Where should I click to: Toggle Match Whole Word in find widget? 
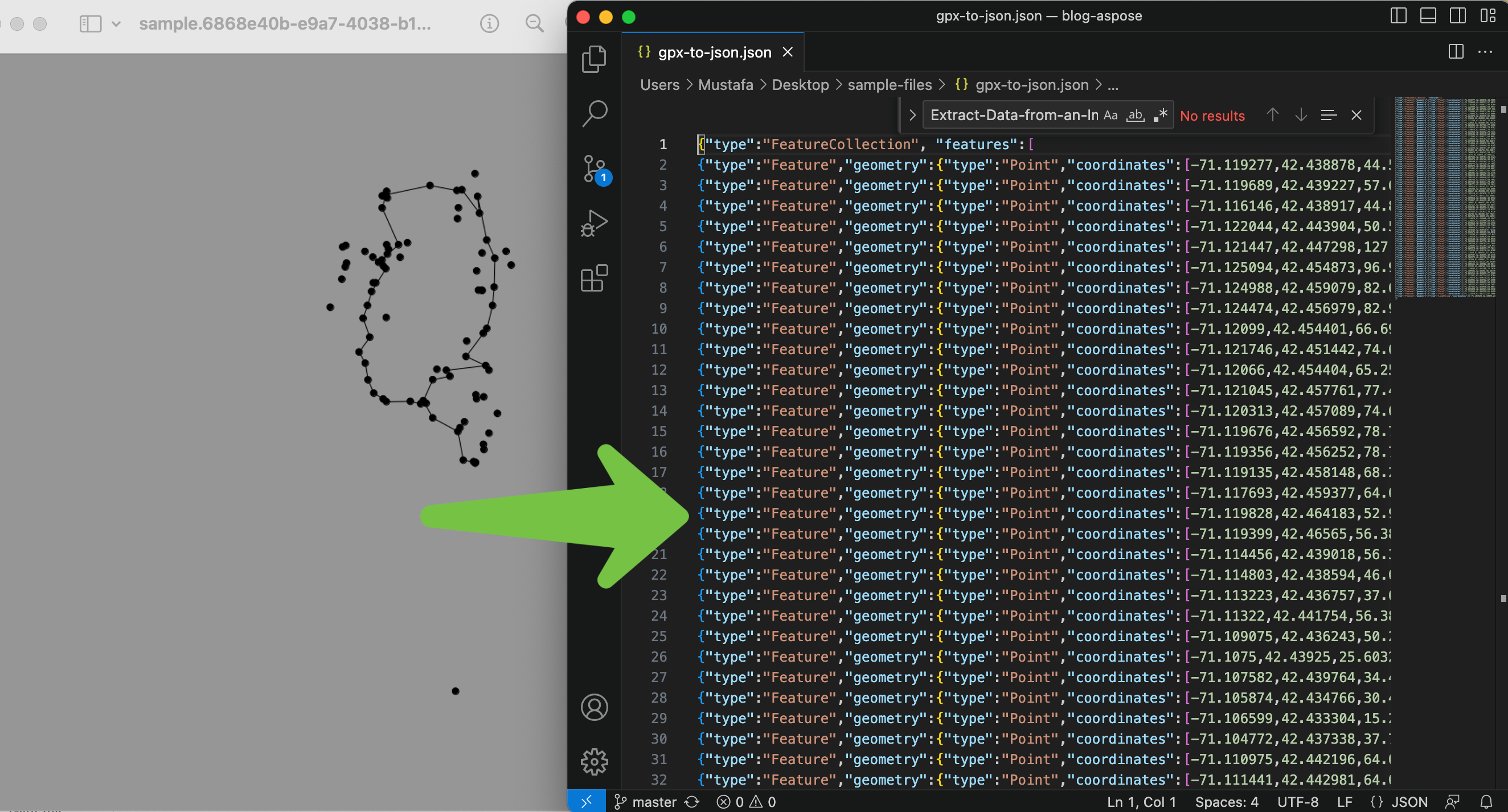pyautogui.click(x=1135, y=116)
